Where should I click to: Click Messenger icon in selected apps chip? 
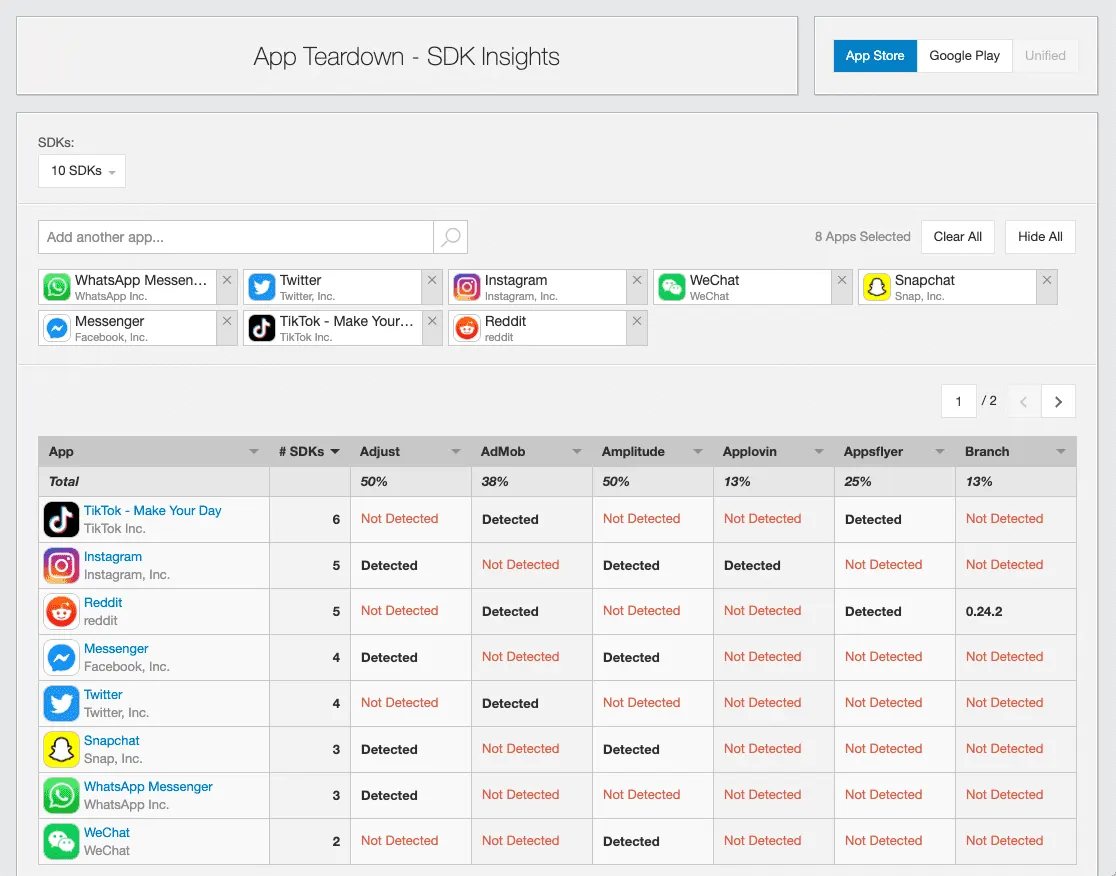click(57, 328)
